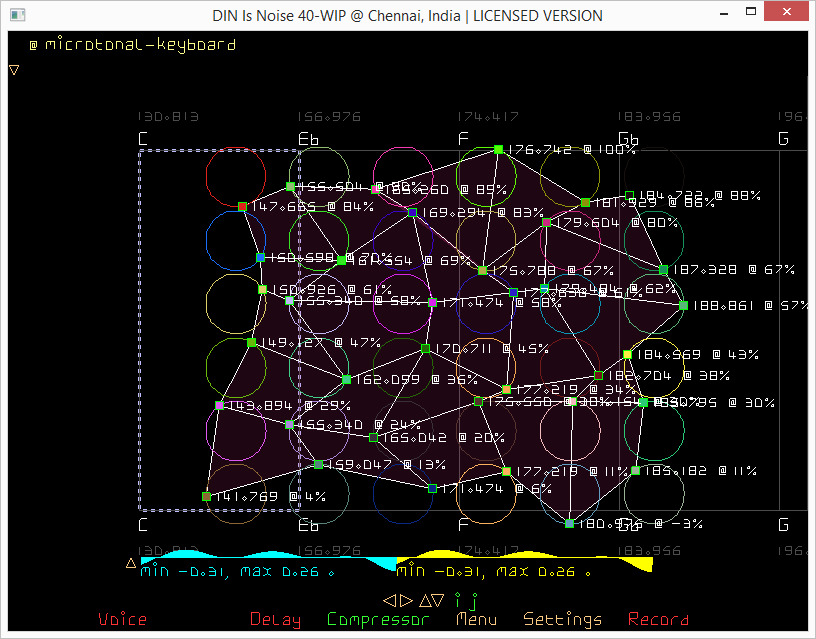Select the drone node labeled 176.742 @ 100%
The width and height of the screenshot is (816, 639).
pyautogui.click(x=498, y=150)
